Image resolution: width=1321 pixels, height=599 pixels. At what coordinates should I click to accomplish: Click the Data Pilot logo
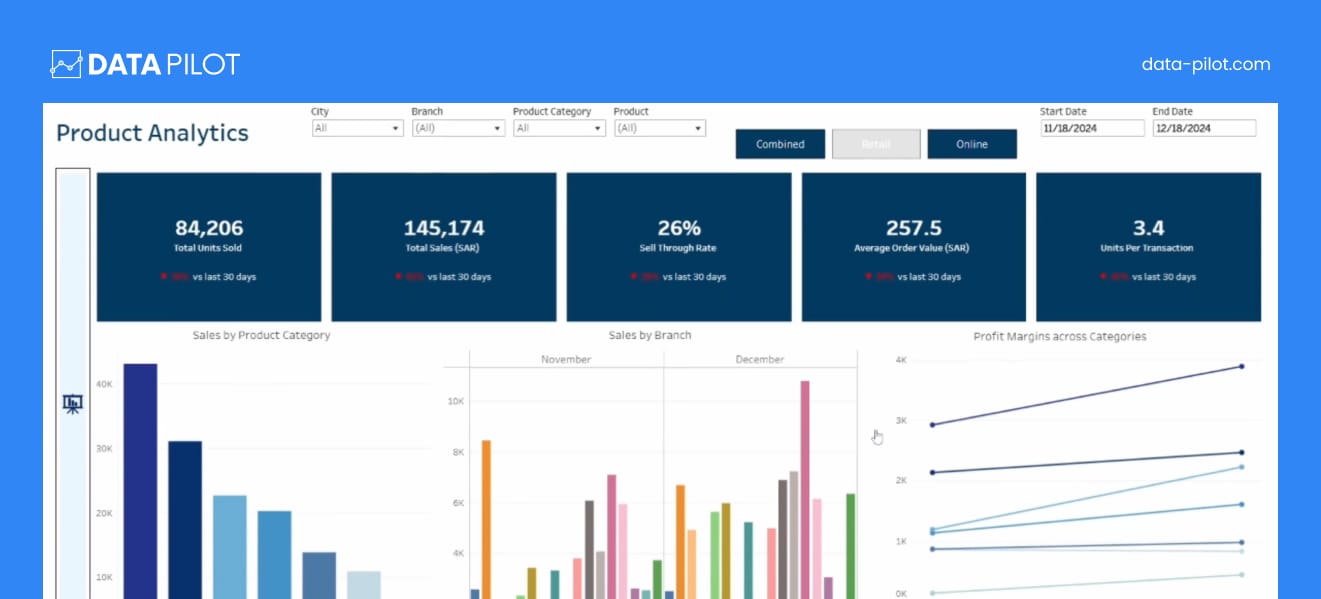click(x=145, y=65)
